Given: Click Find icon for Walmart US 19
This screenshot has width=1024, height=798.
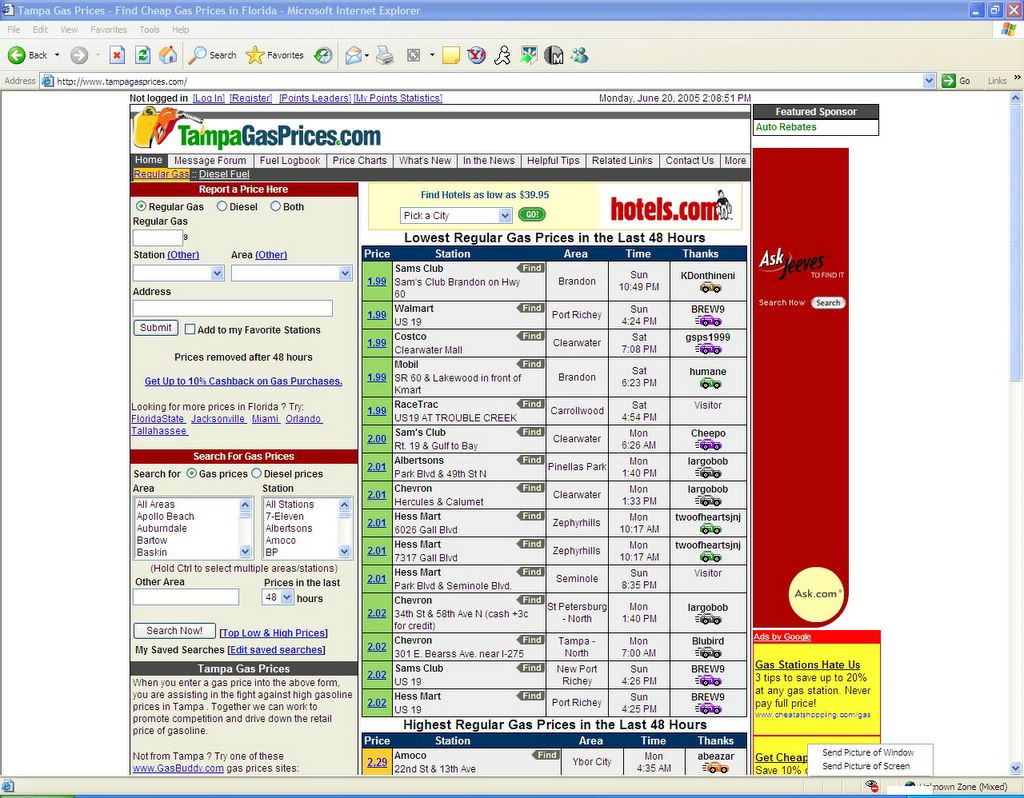Looking at the screenshot, I should [532, 308].
